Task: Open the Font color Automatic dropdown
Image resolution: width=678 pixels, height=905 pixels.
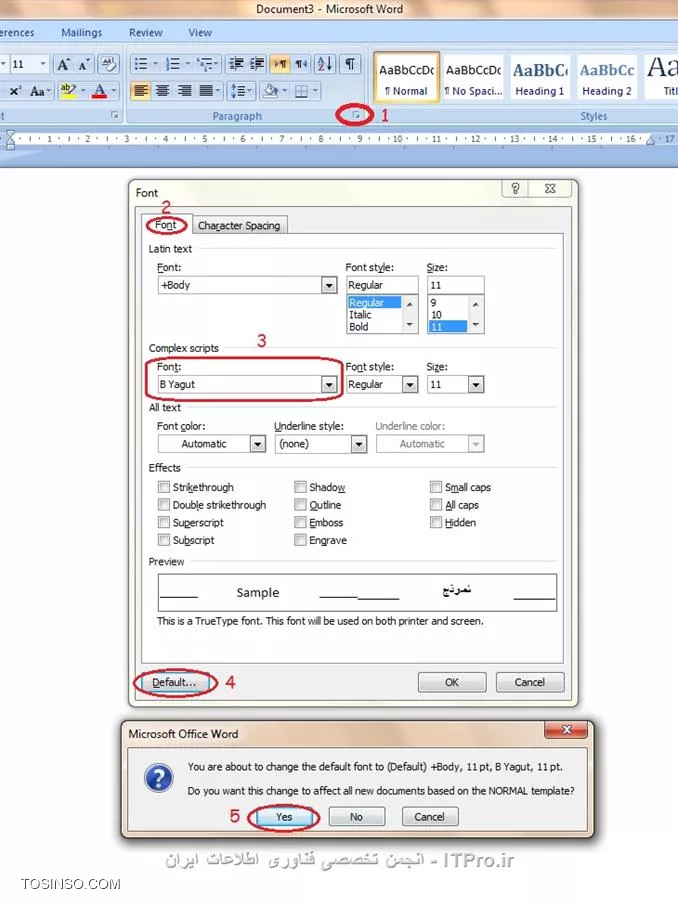Action: pyautogui.click(x=257, y=444)
